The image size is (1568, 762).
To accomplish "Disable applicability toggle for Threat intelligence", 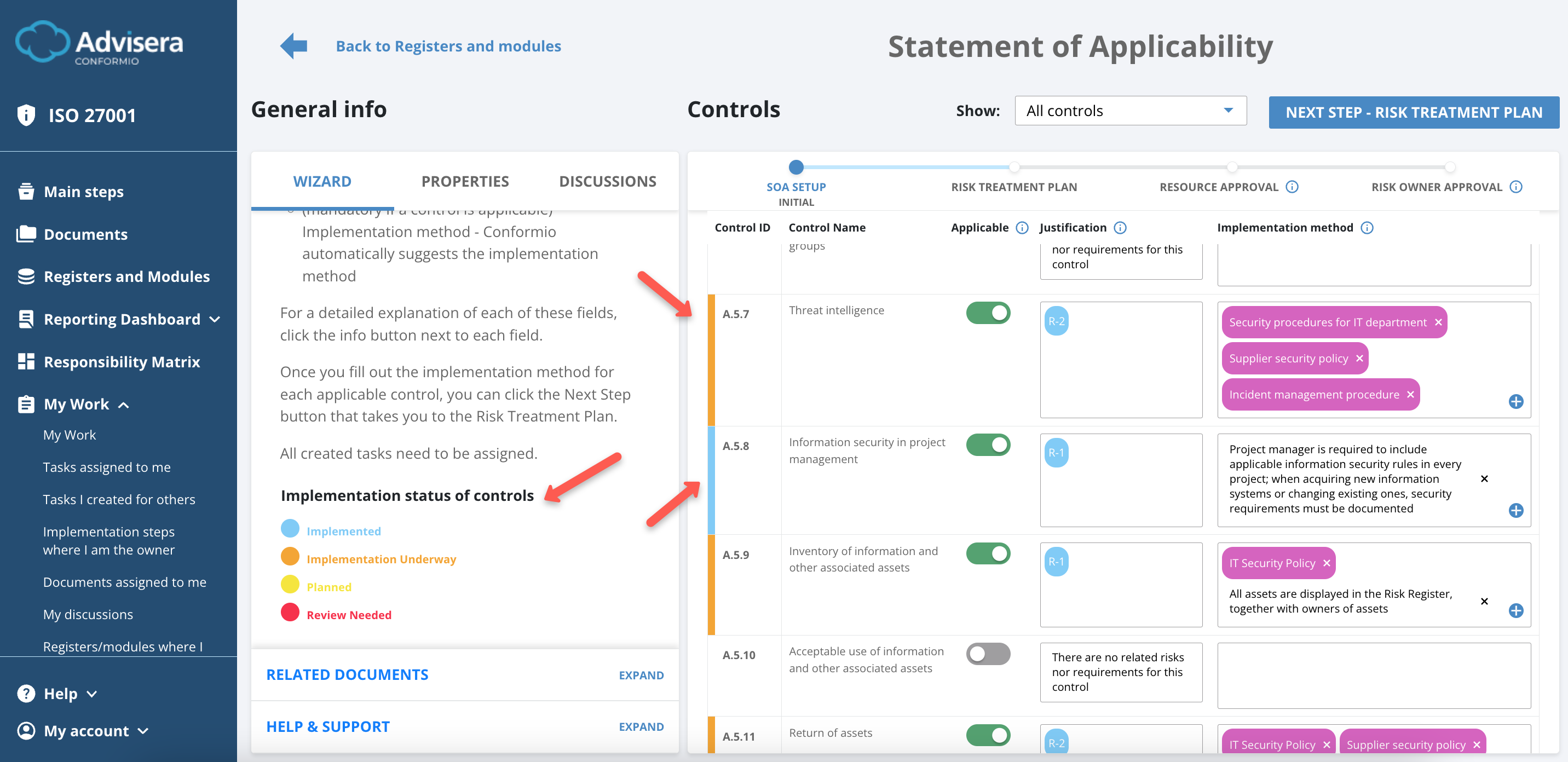I will click(x=988, y=312).
